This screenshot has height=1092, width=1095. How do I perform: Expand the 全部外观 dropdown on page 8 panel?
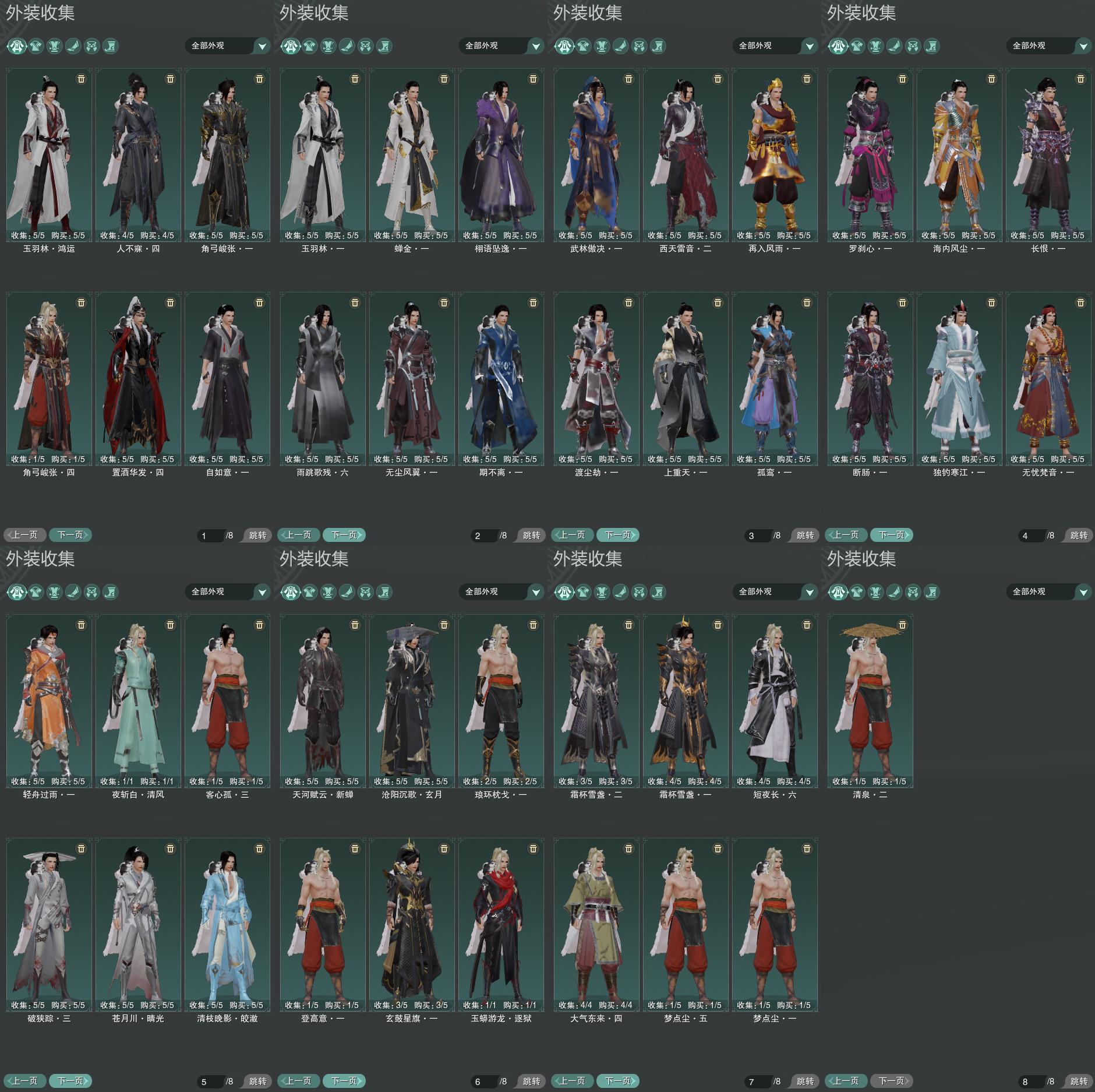[x=1049, y=591]
